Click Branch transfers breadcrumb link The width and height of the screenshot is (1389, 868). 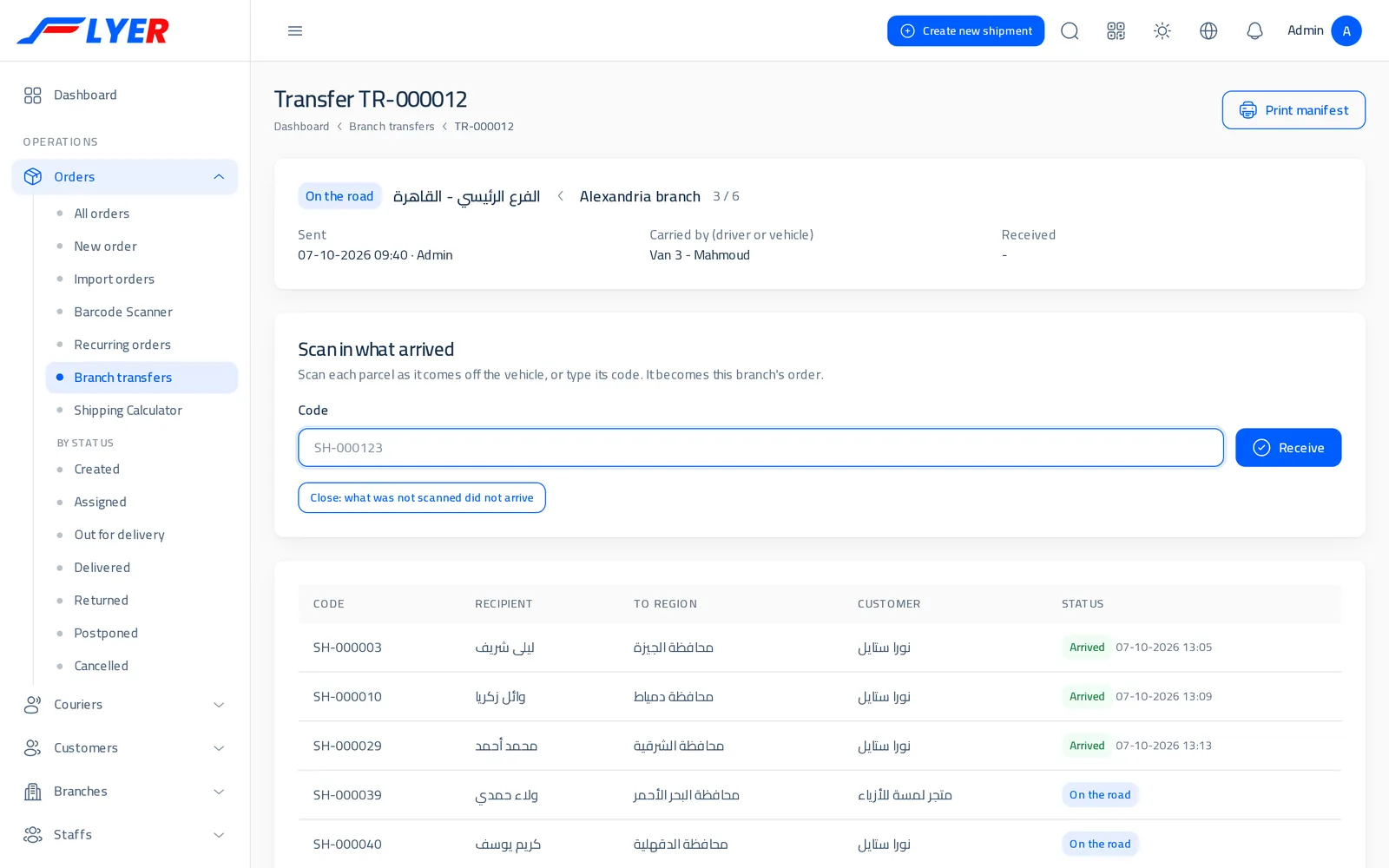(x=392, y=127)
